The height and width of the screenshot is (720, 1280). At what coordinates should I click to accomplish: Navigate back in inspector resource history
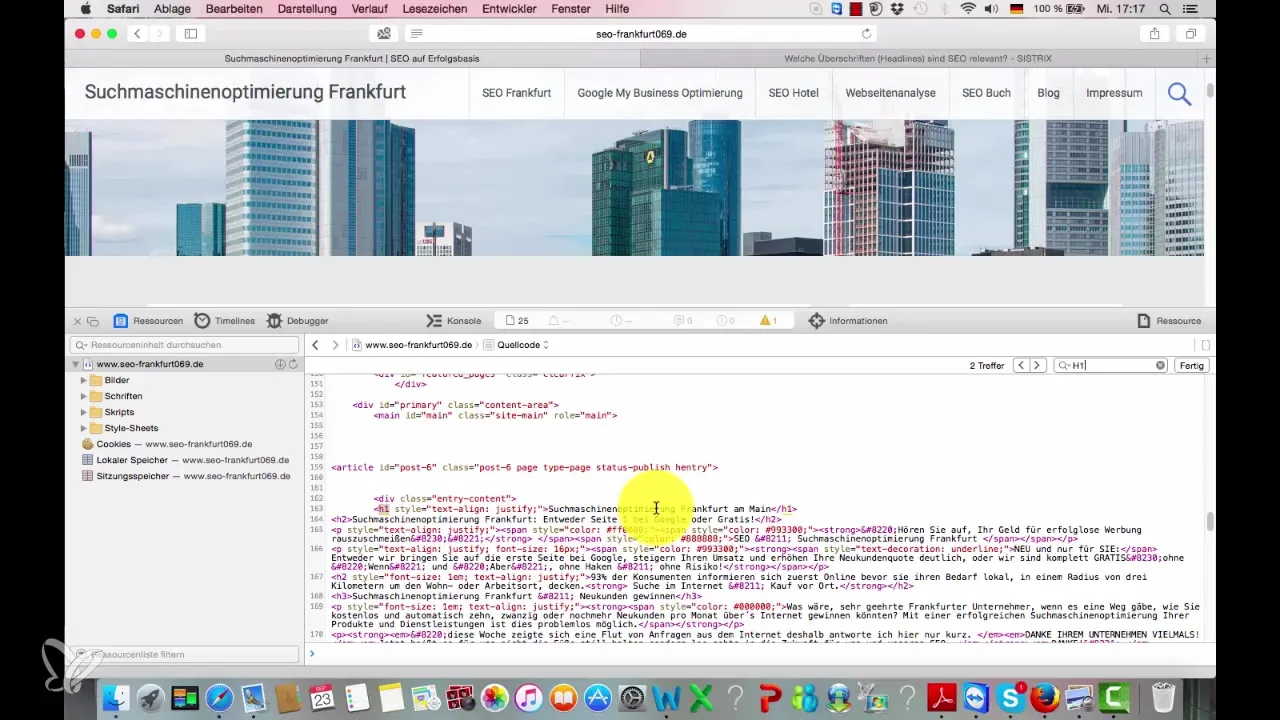pyautogui.click(x=316, y=345)
